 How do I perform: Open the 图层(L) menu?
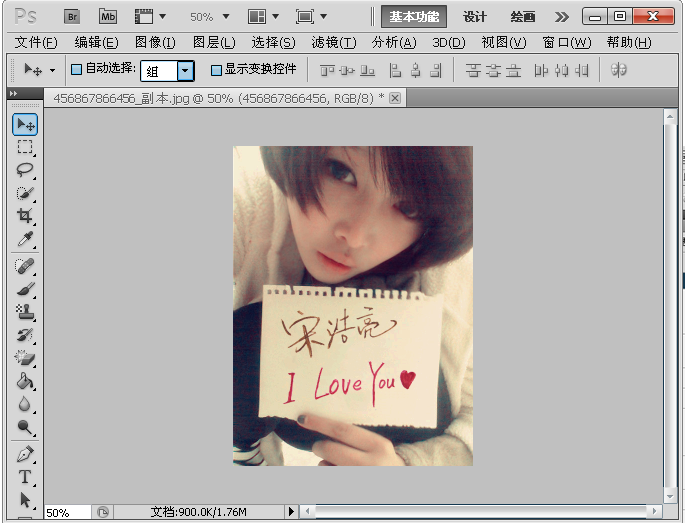coord(214,42)
